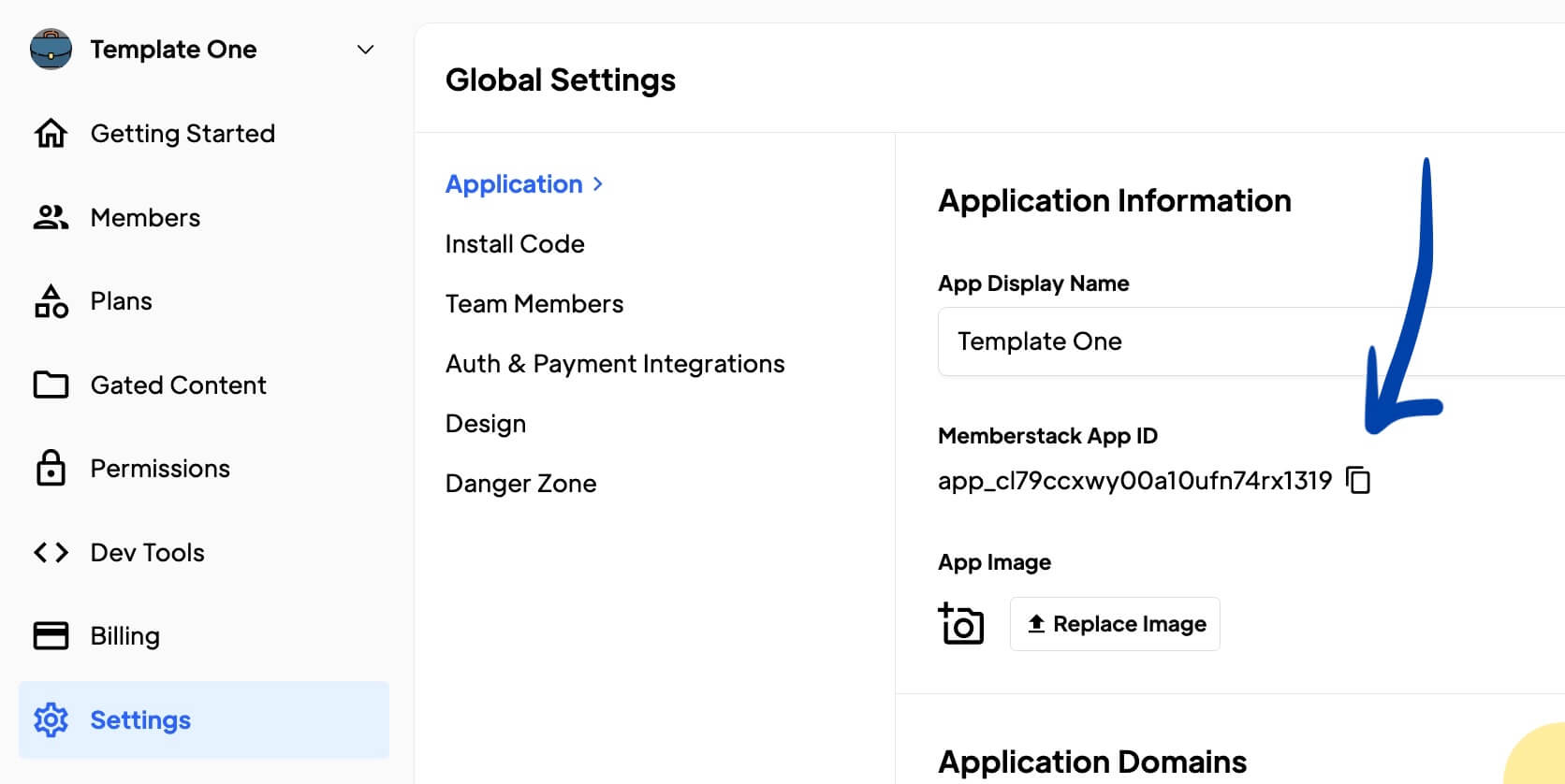
Task: Click the Global Settings heading
Action: (561, 80)
